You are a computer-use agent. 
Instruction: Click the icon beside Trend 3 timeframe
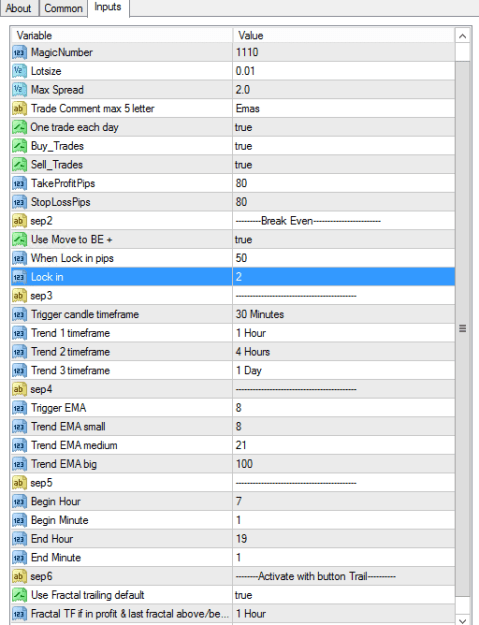click(19, 371)
